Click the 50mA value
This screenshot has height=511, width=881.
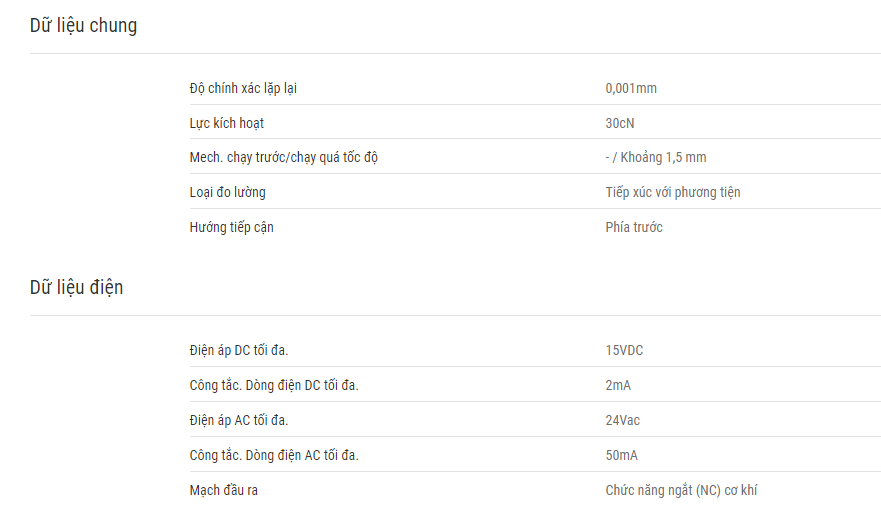pyautogui.click(x=621, y=455)
